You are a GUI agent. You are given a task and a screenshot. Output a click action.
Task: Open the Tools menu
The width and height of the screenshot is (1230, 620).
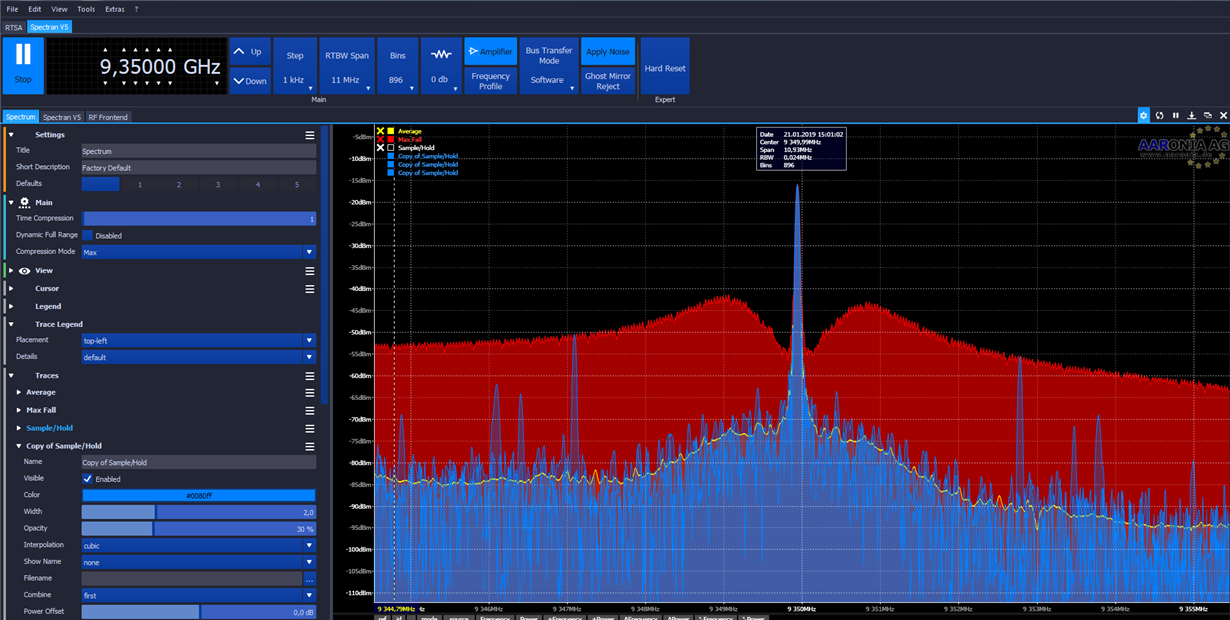(x=86, y=9)
